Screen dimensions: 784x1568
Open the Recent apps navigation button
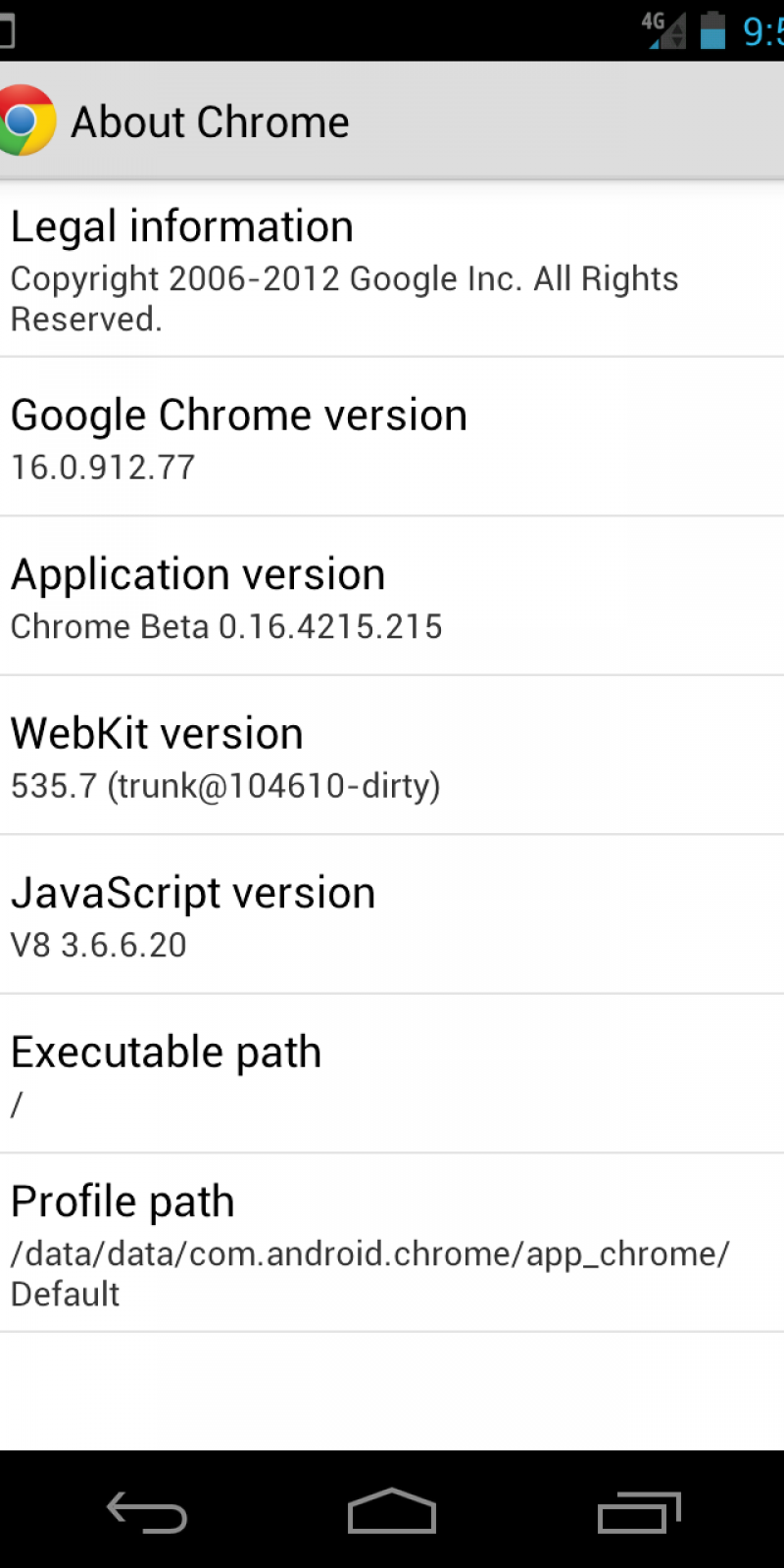click(639, 1511)
